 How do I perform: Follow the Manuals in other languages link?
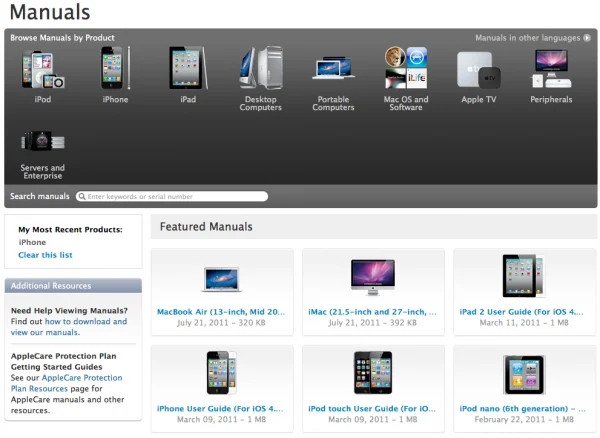pos(527,38)
